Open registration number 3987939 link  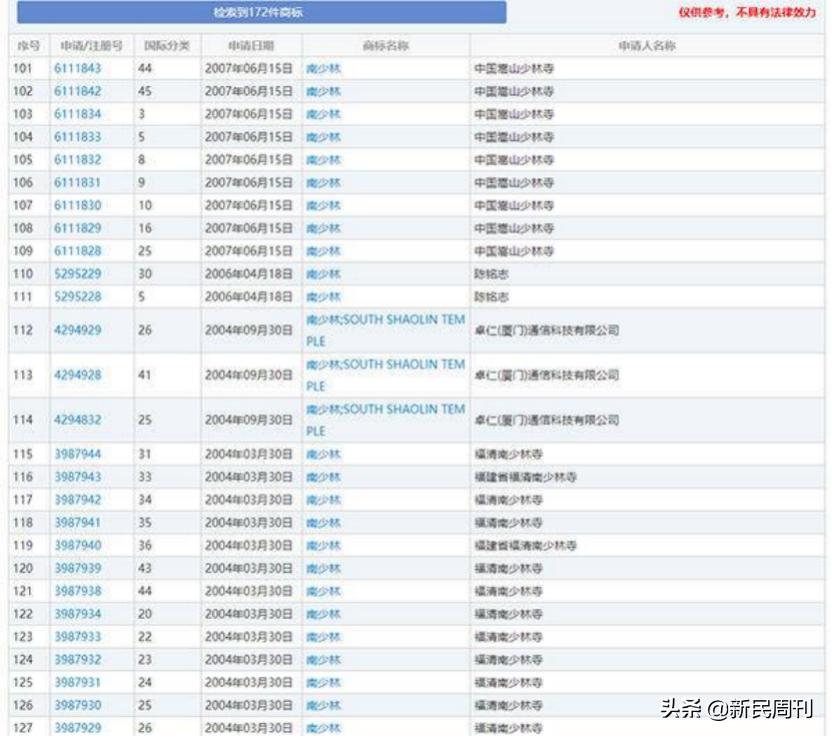[77, 568]
